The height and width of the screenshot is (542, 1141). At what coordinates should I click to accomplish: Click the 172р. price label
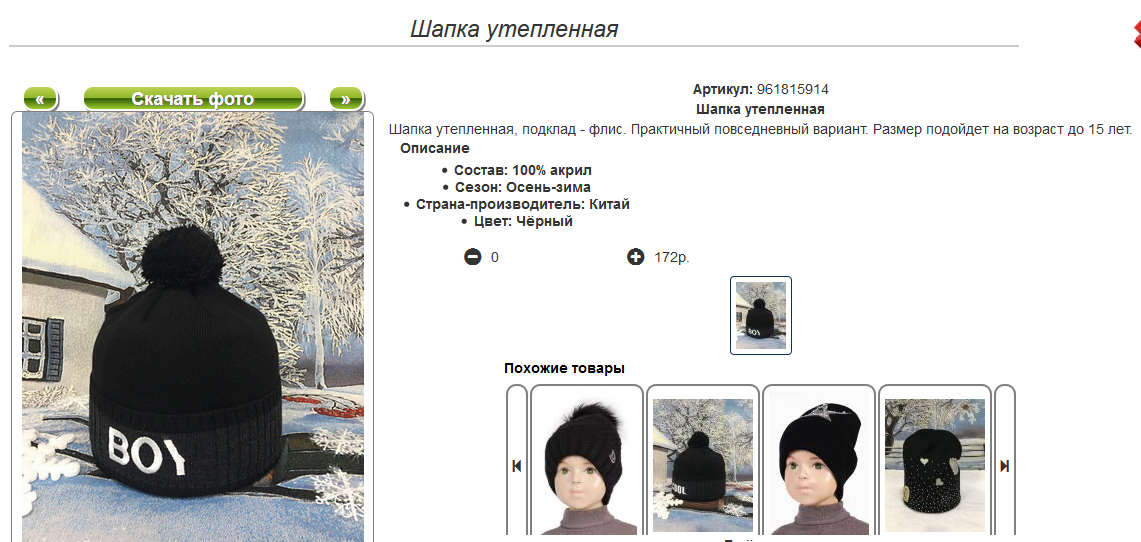(672, 257)
